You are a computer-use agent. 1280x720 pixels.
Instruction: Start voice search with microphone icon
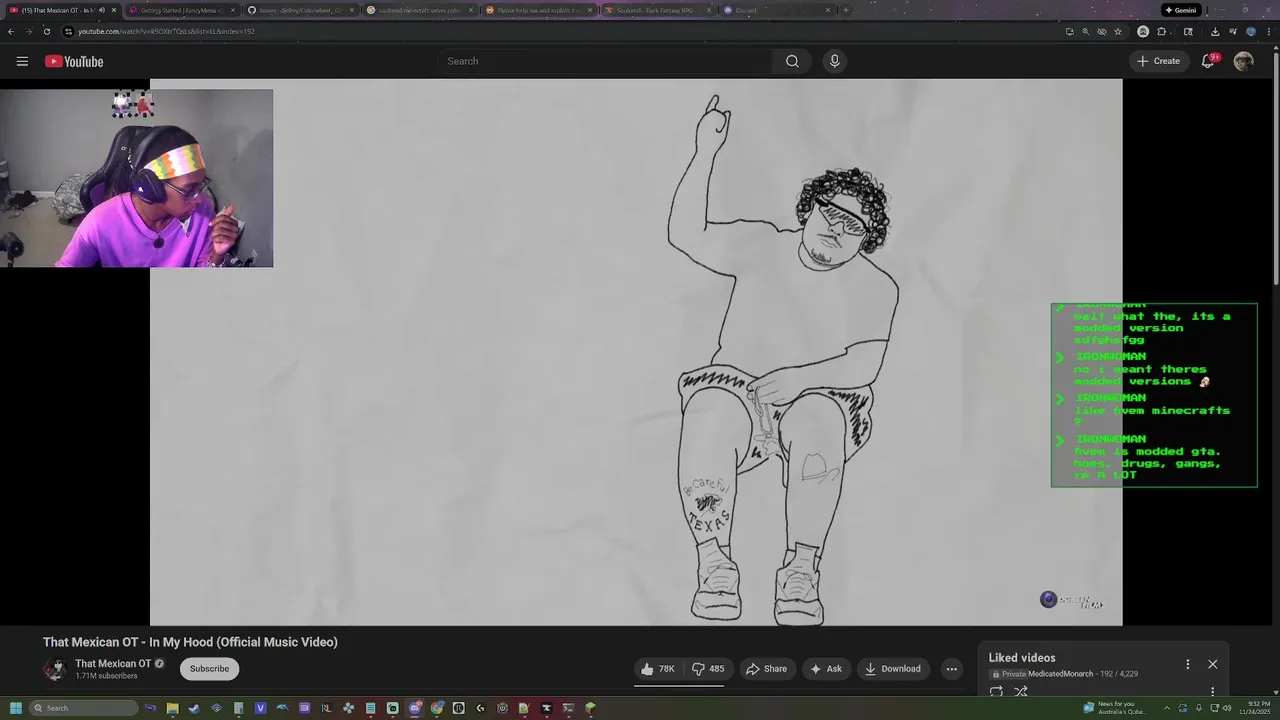tap(835, 61)
